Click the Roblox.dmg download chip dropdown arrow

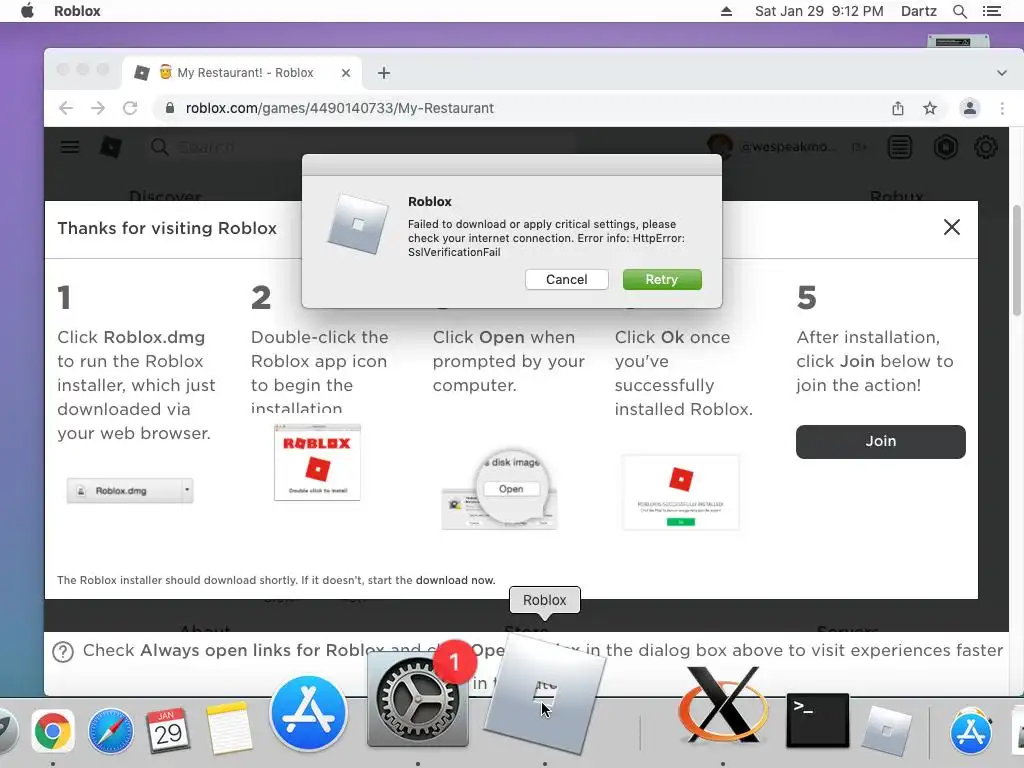pyautogui.click(x=187, y=489)
